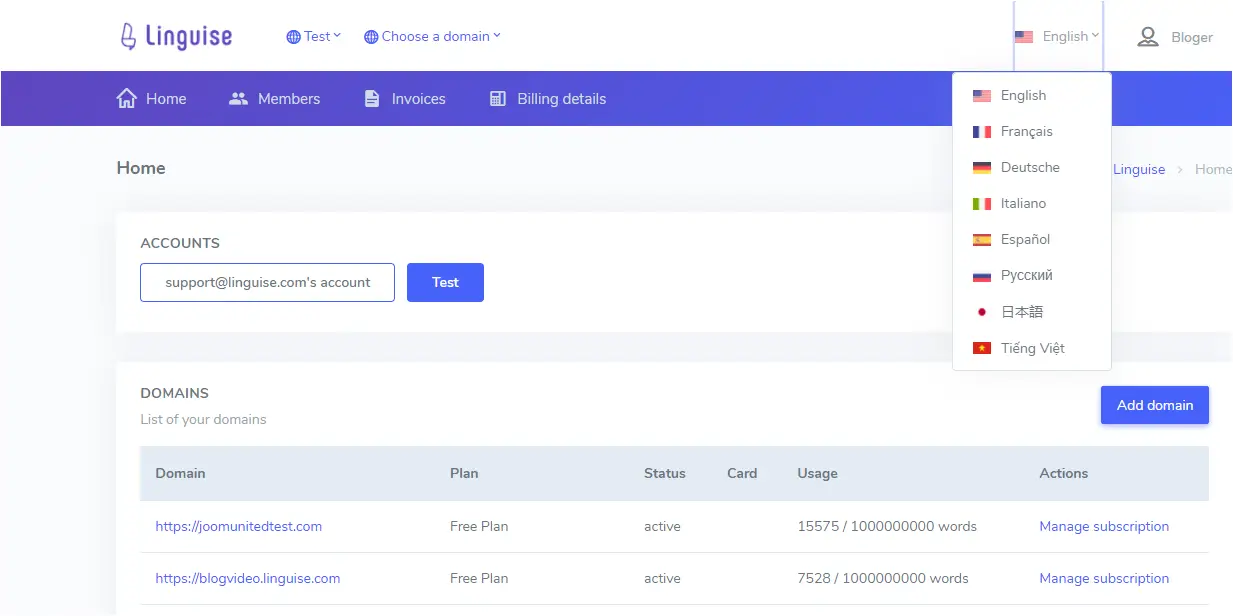
Task: Click the Bloger user profile icon
Action: [x=1148, y=37]
